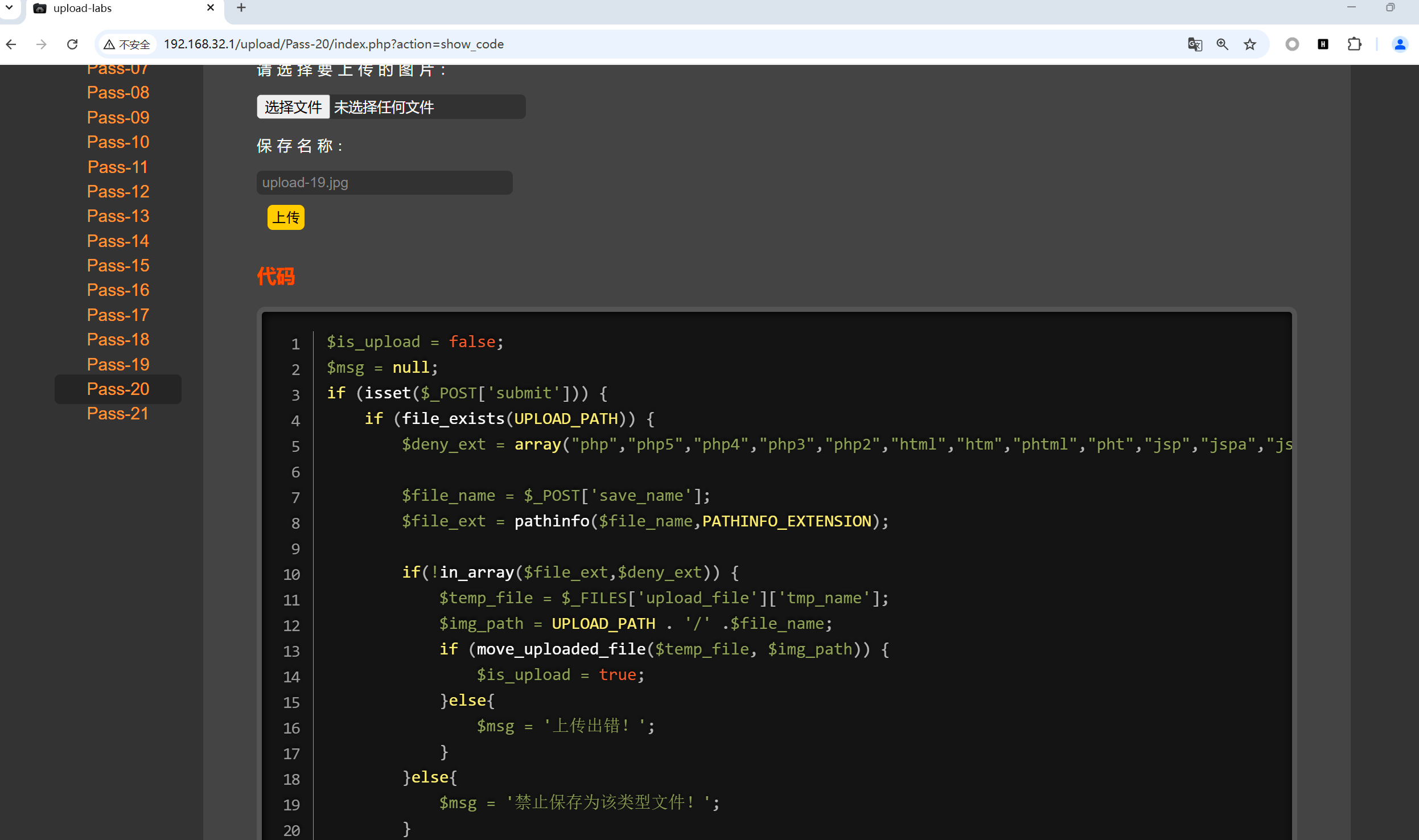Click the 选择文件 choose file button
The height and width of the screenshot is (840, 1419).
click(x=293, y=107)
